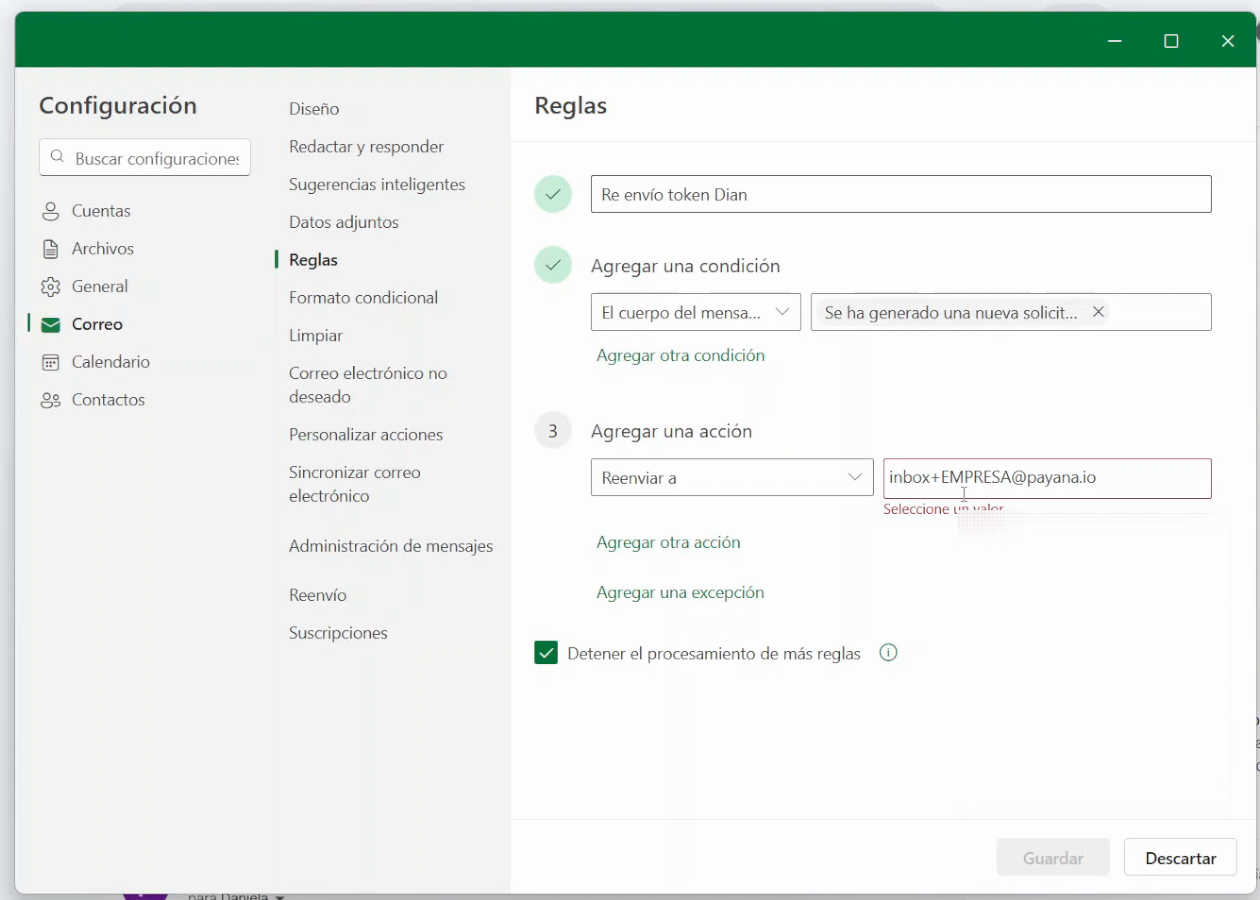Click the Correo envelope icon
This screenshot has width=1260, height=900.
coord(50,324)
